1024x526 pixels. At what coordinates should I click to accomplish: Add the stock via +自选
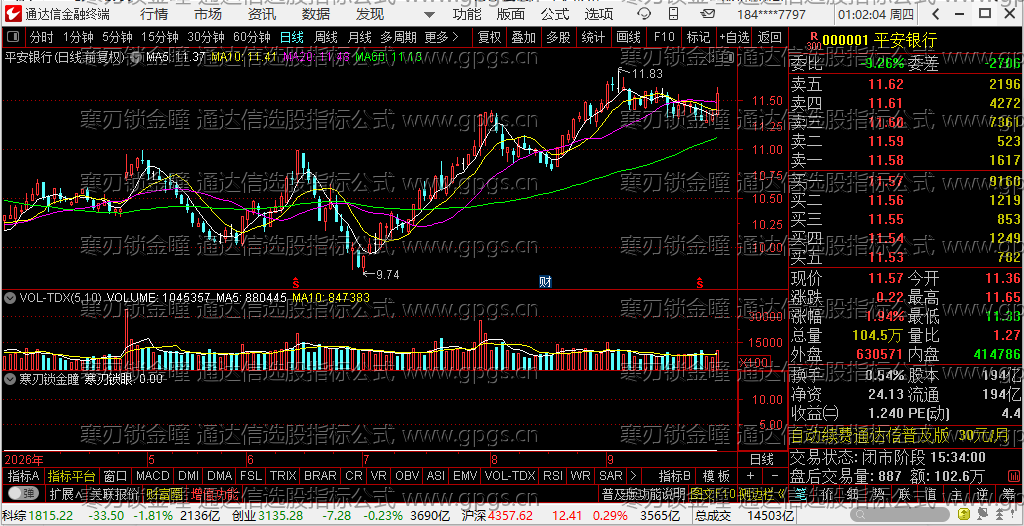click(735, 37)
